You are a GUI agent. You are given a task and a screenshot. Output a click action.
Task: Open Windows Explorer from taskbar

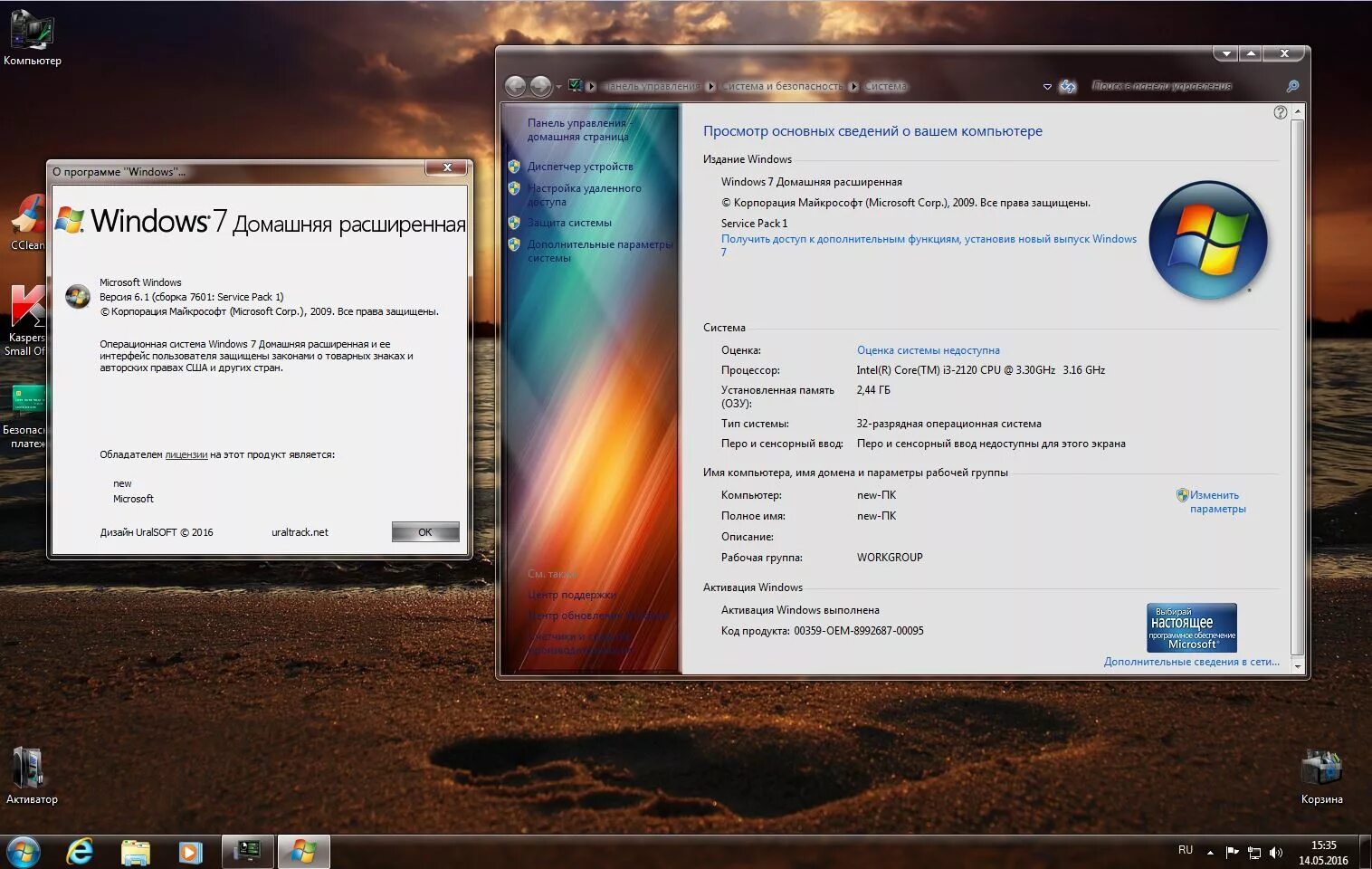[x=136, y=852]
